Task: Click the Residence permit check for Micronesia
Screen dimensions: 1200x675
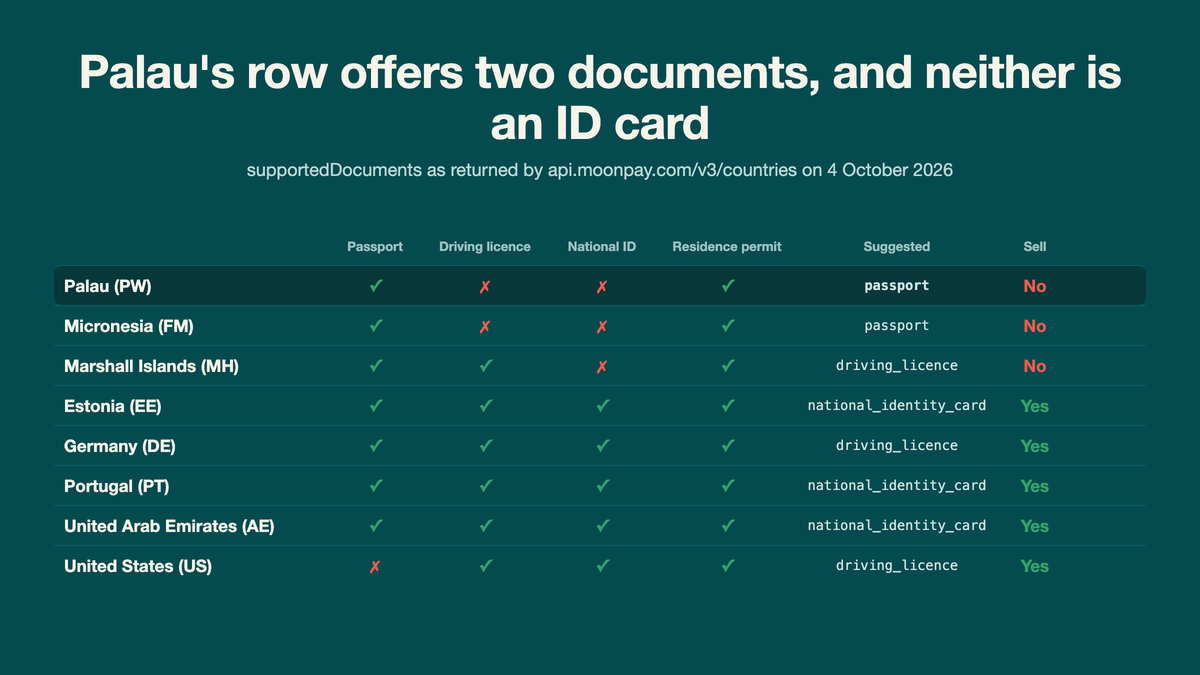Action: point(728,326)
